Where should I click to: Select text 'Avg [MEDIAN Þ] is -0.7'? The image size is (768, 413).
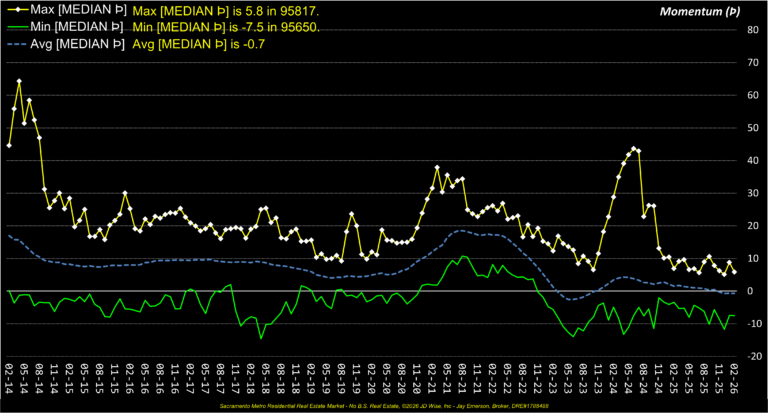pyautogui.click(x=198, y=45)
